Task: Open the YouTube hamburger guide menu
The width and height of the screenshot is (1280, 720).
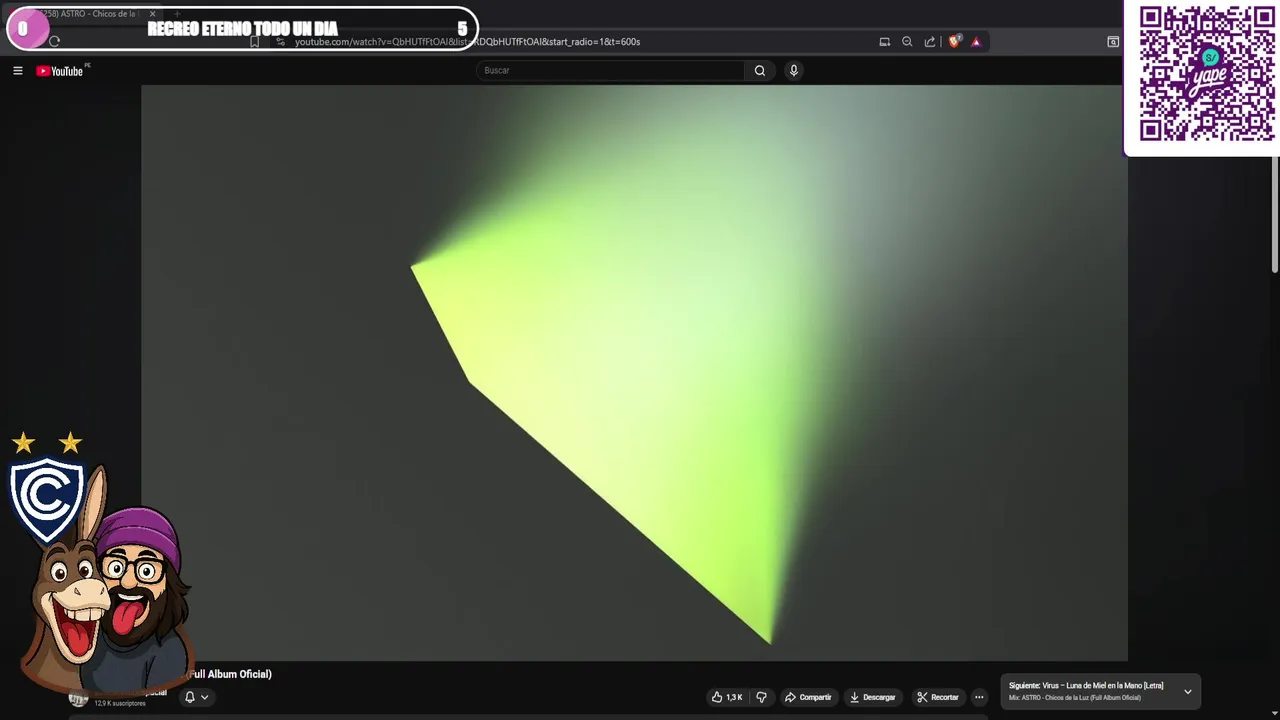Action: (17, 71)
